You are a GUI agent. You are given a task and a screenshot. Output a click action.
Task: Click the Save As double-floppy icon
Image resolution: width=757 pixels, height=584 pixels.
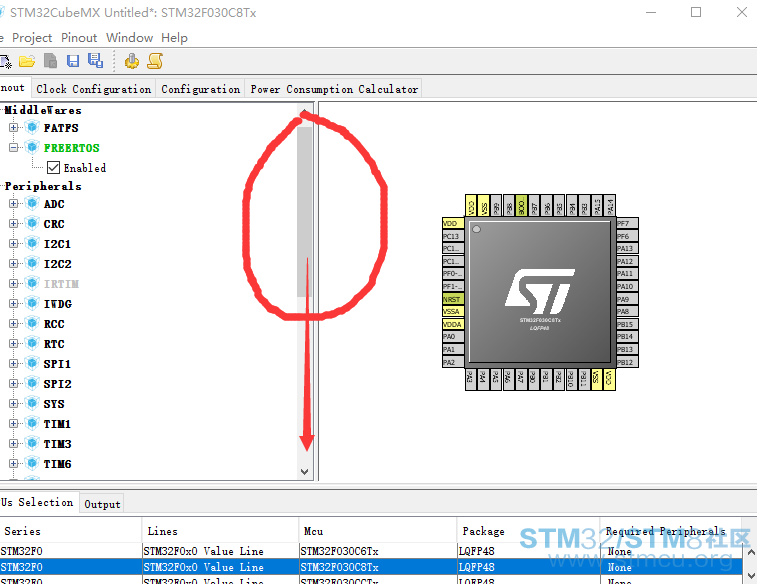click(x=96, y=61)
